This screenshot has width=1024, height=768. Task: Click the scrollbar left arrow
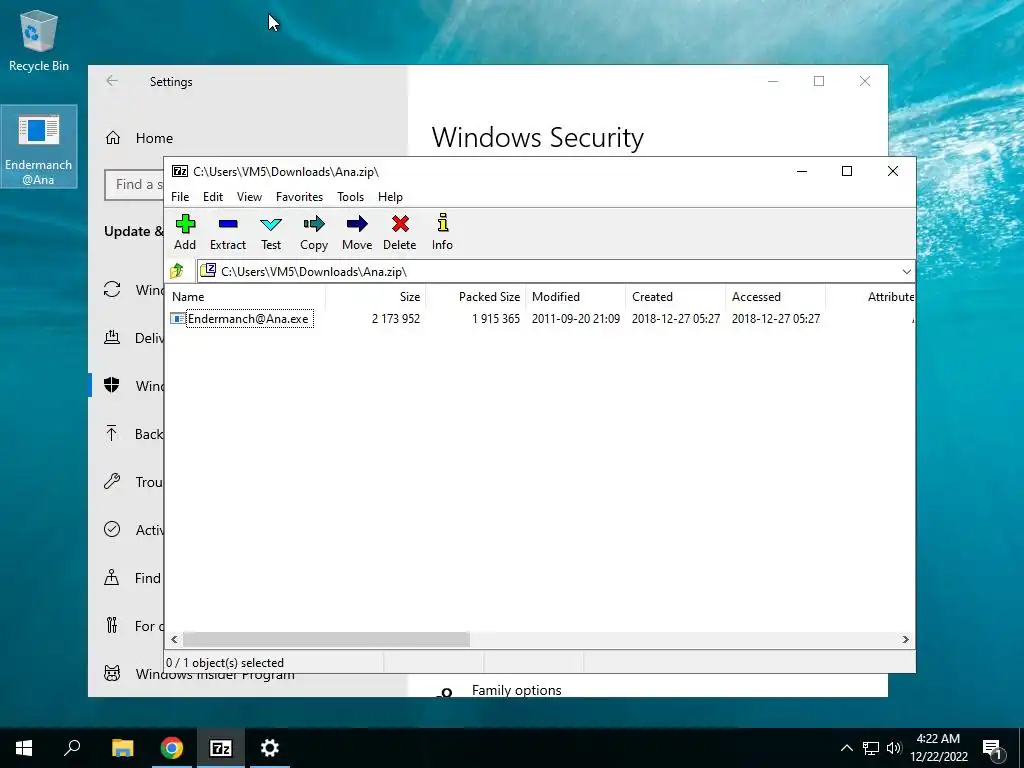click(x=174, y=639)
